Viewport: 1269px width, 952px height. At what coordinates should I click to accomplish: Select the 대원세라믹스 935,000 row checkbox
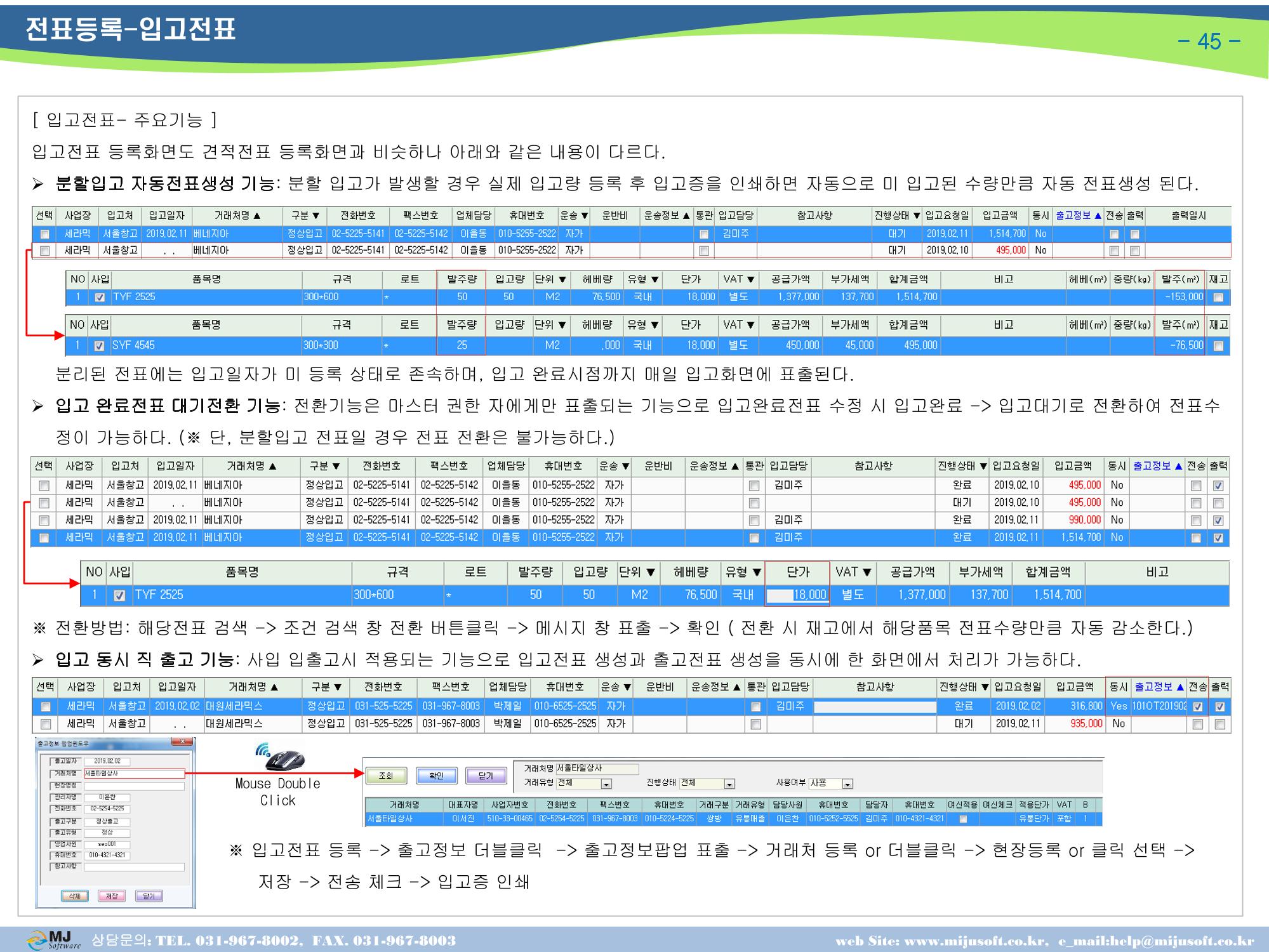45,724
